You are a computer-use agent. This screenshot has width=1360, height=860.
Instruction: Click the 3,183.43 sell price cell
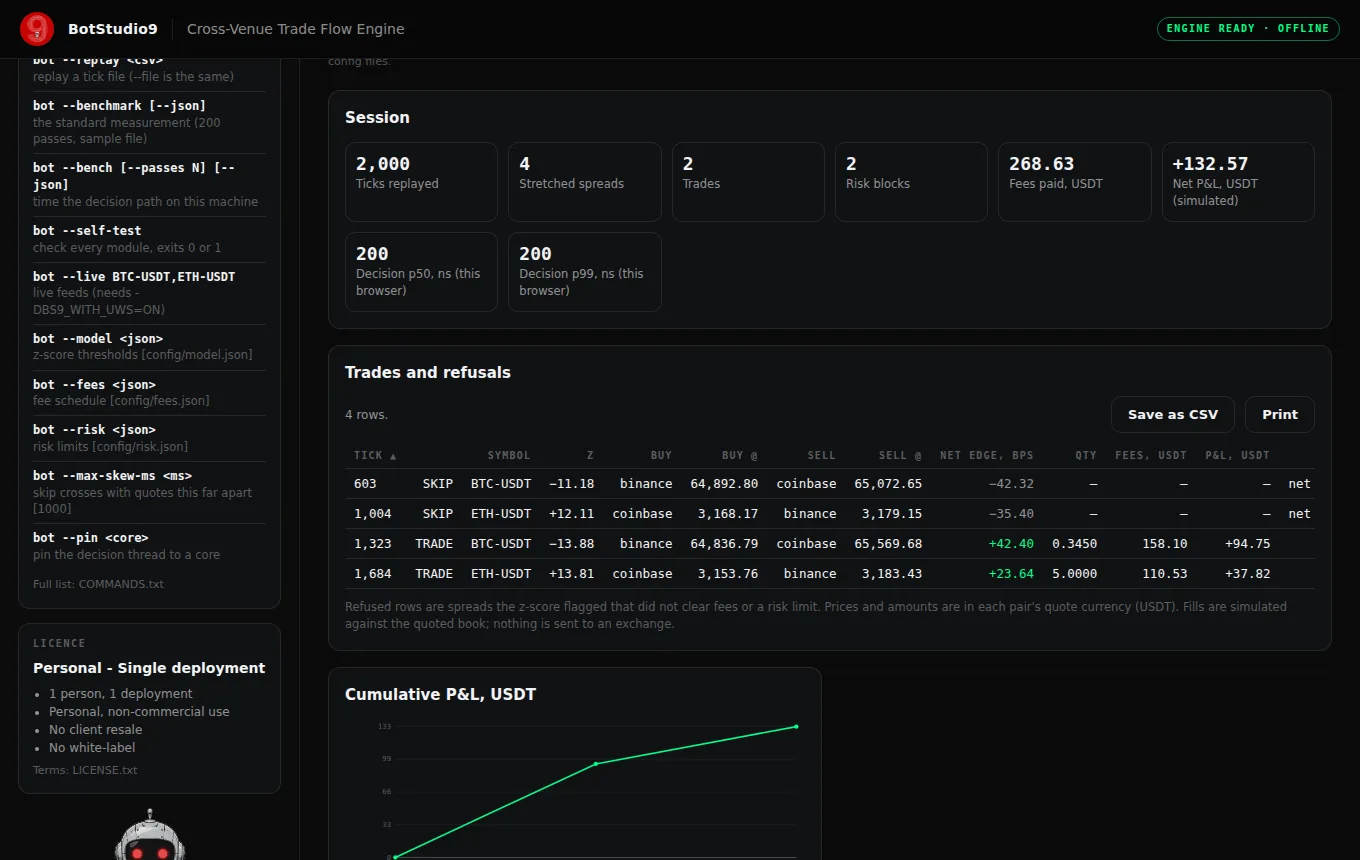coord(890,574)
